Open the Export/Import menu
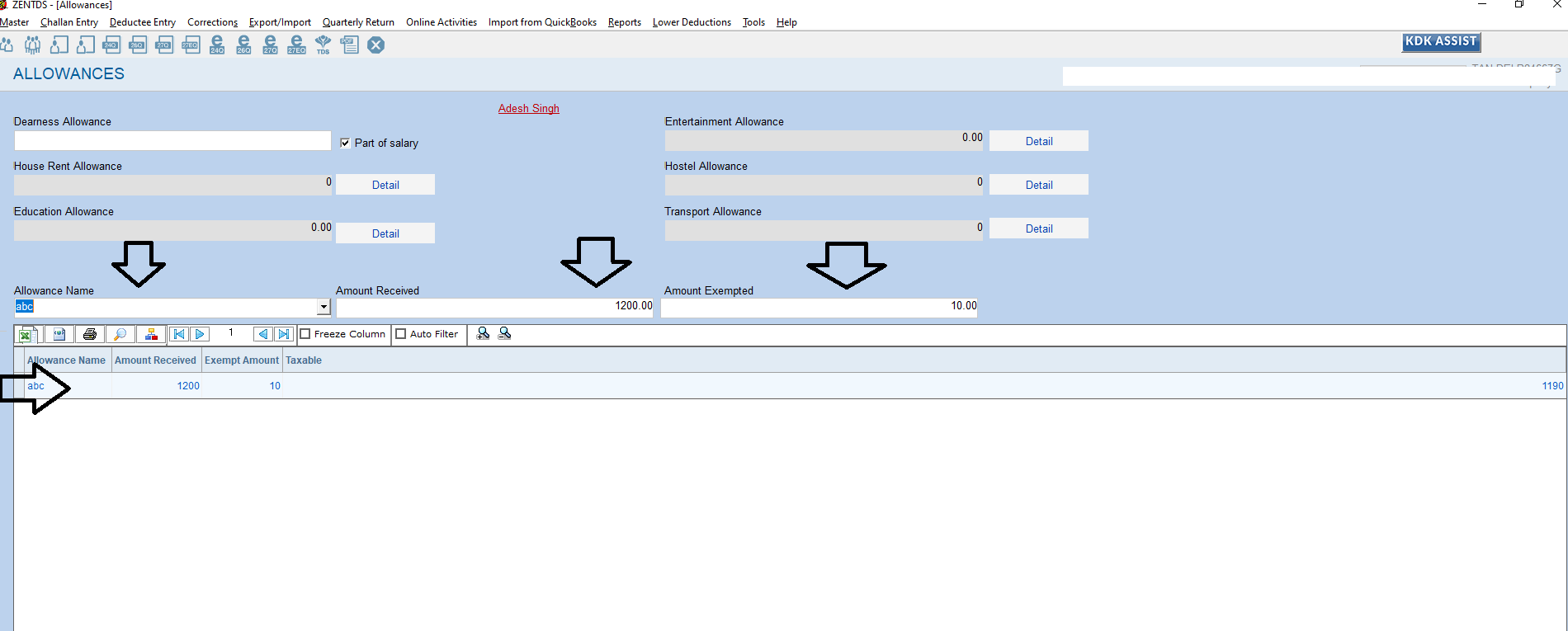This screenshot has width=1568, height=631. pyautogui.click(x=280, y=22)
